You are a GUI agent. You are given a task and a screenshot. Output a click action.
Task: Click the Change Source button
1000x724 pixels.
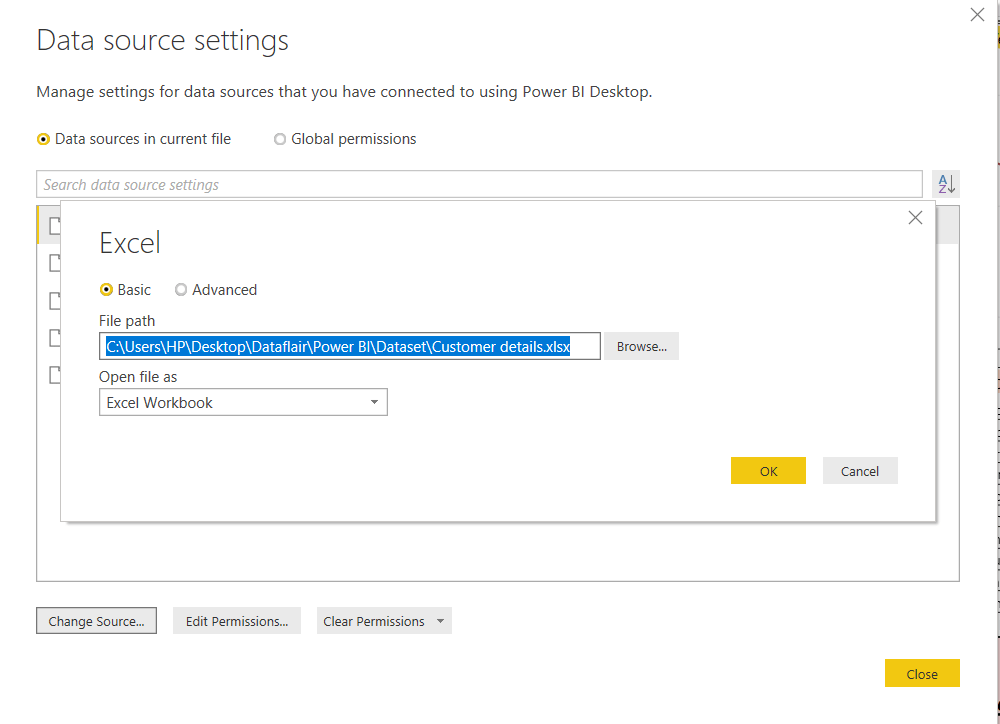96,620
